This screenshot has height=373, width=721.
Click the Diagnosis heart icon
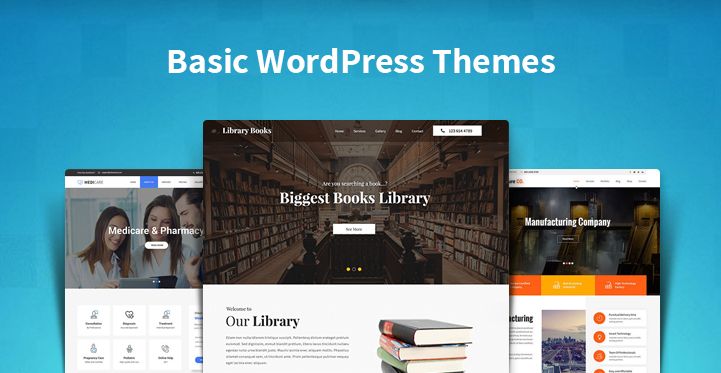click(130, 315)
